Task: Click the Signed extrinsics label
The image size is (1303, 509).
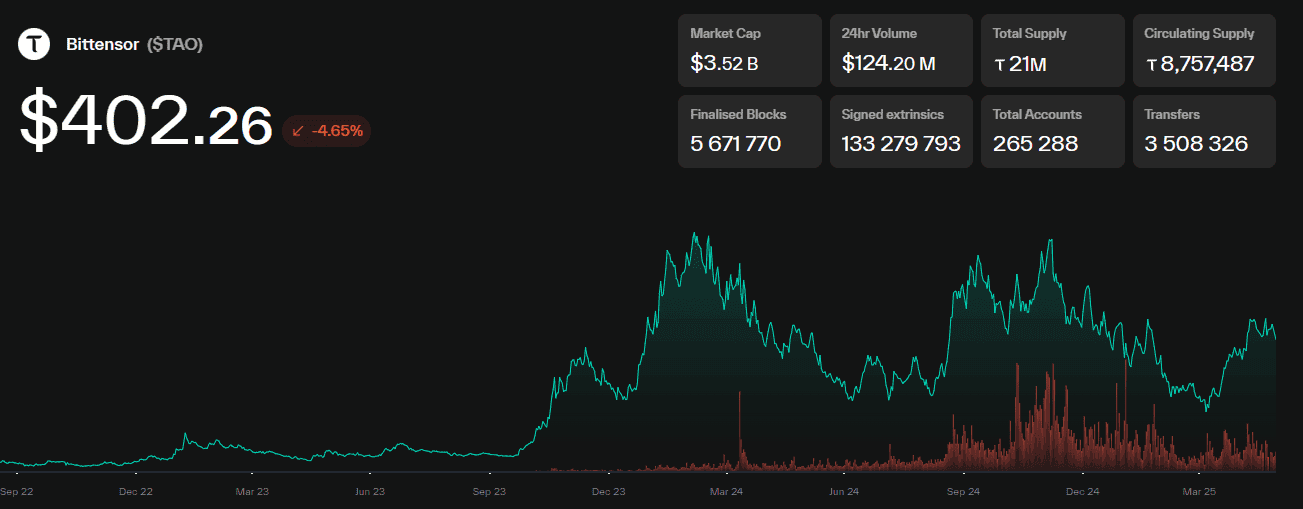Action: (x=893, y=114)
